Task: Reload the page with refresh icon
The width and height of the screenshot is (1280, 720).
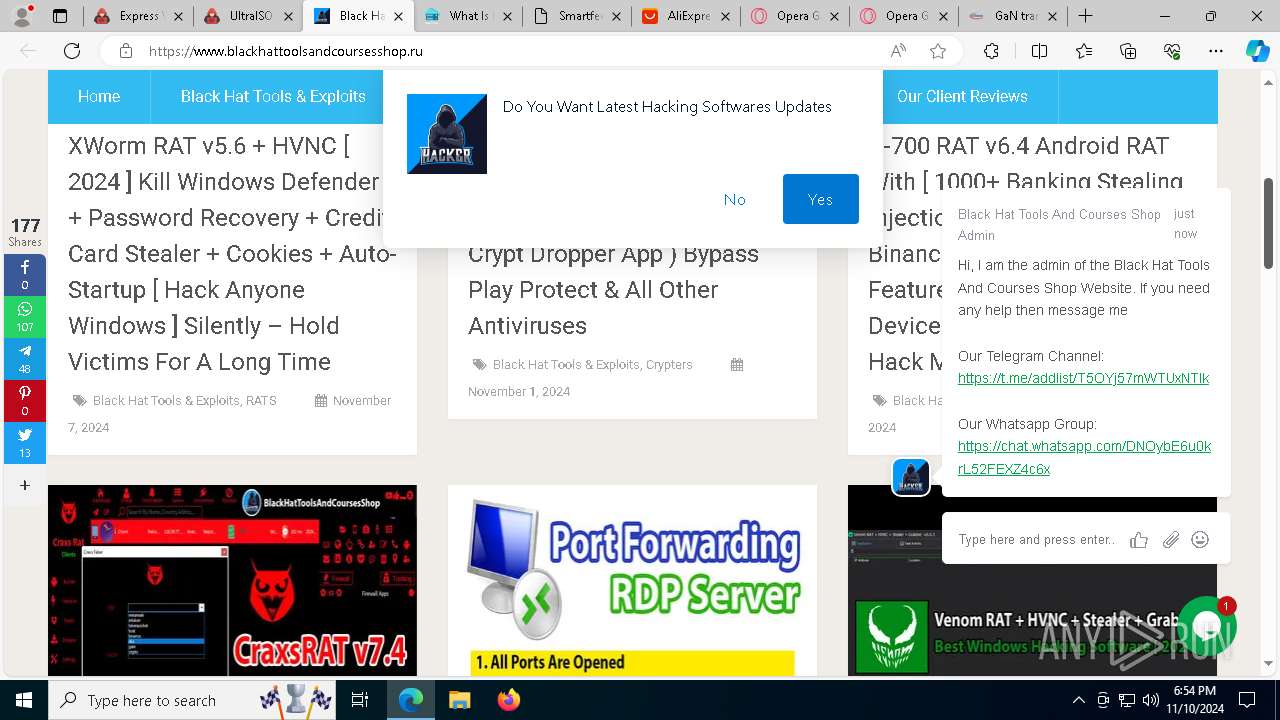Action: click(x=72, y=51)
